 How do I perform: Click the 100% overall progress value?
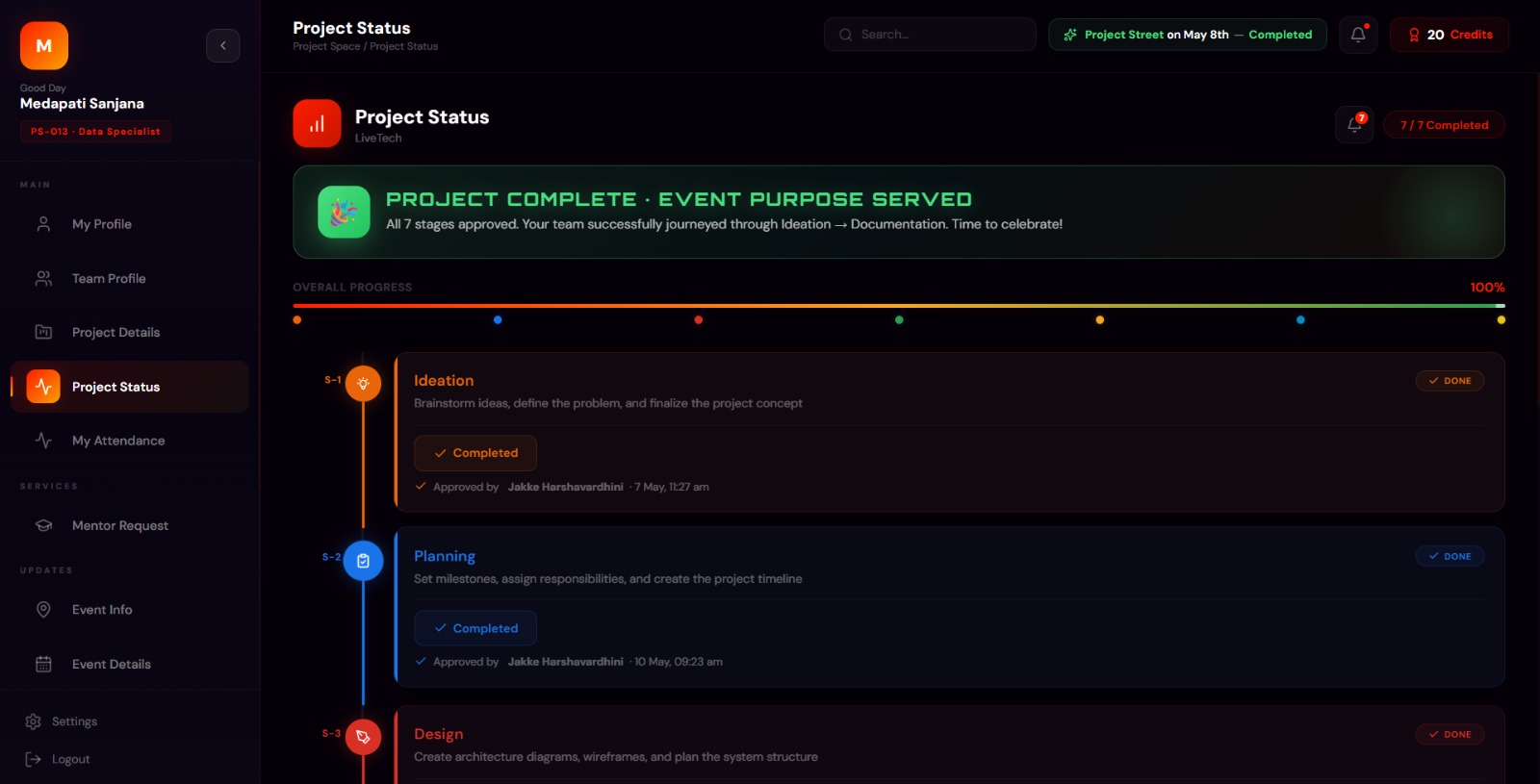point(1487,288)
